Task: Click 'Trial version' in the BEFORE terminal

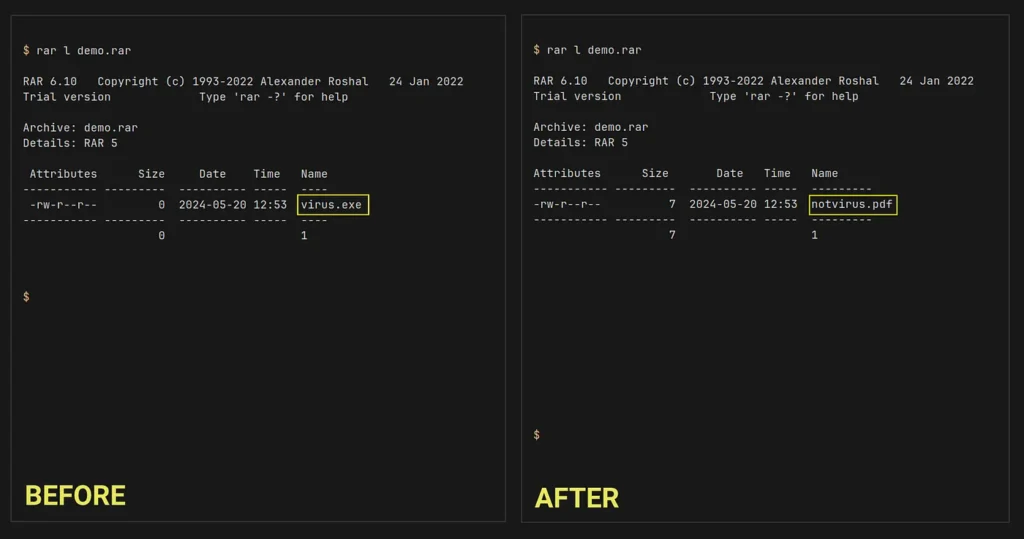Action: coord(67,97)
